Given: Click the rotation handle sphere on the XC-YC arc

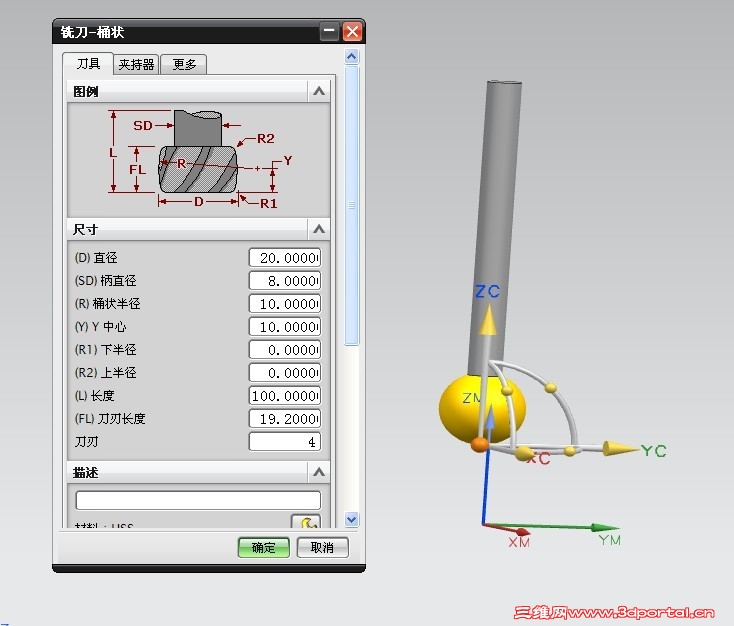Looking at the screenshot, I should click(570, 451).
